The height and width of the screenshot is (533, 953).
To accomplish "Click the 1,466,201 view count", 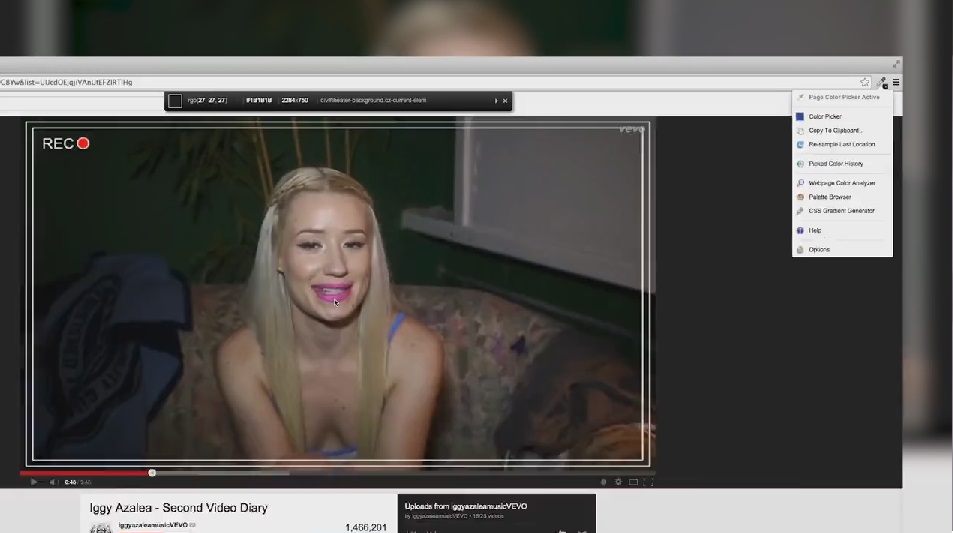I will pyautogui.click(x=366, y=527).
